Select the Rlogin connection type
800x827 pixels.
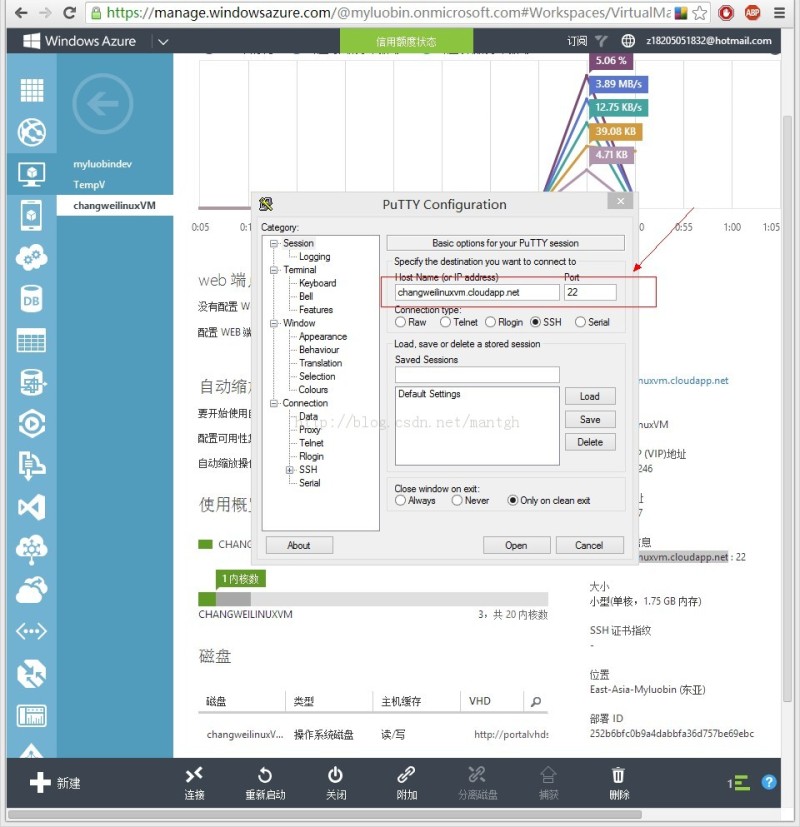coord(490,322)
